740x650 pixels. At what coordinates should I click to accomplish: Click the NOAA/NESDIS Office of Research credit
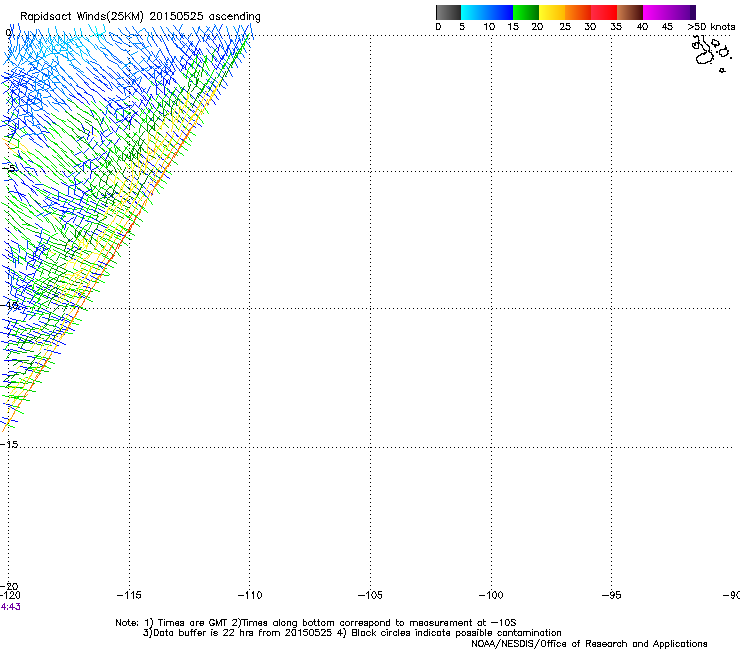point(589,644)
